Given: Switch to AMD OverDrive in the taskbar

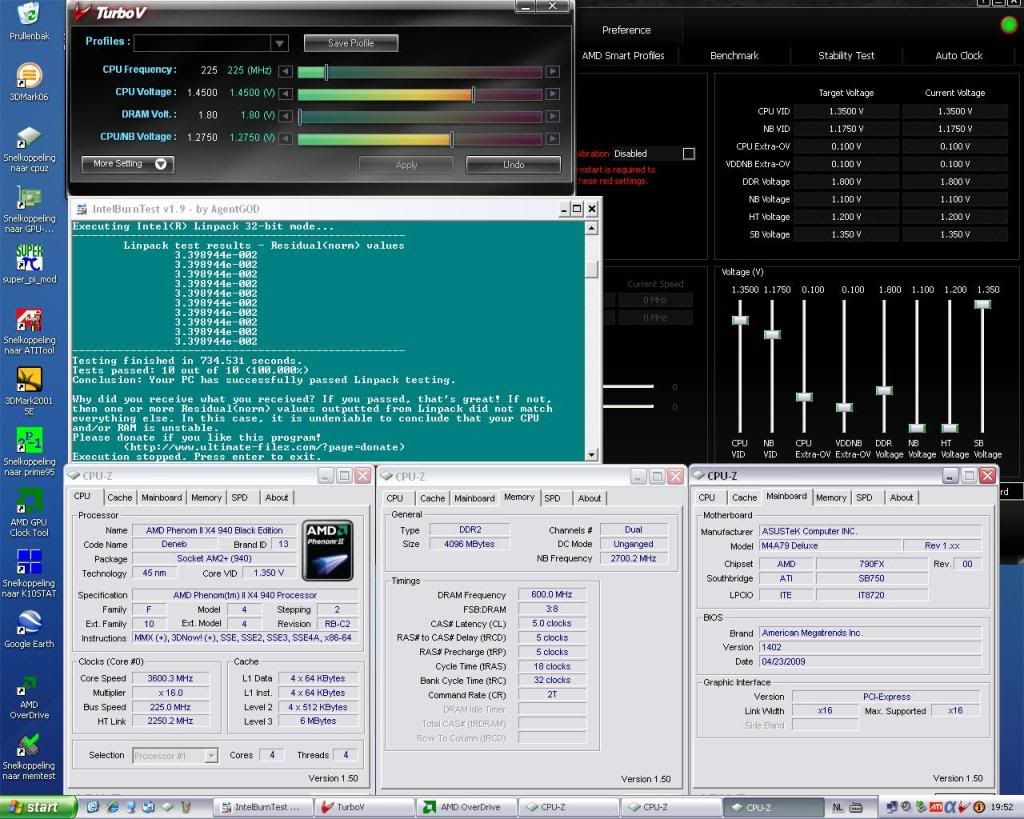Looking at the screenshot, I should coord(468,807).
